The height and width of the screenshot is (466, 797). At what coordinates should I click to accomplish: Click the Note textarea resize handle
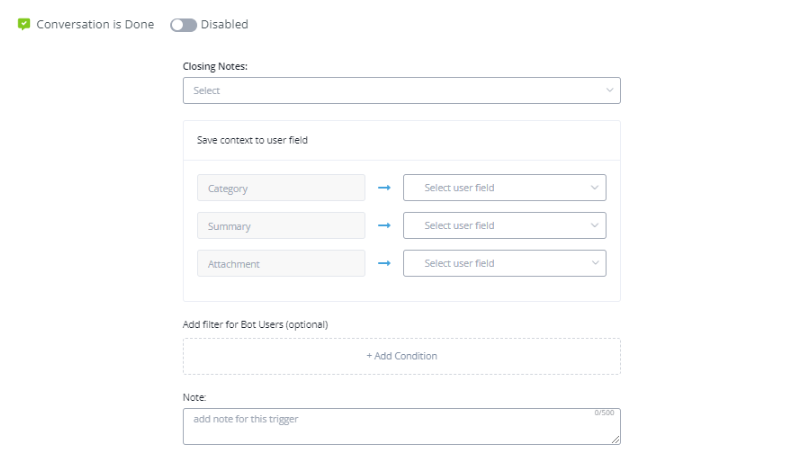(x=616, y=440)
